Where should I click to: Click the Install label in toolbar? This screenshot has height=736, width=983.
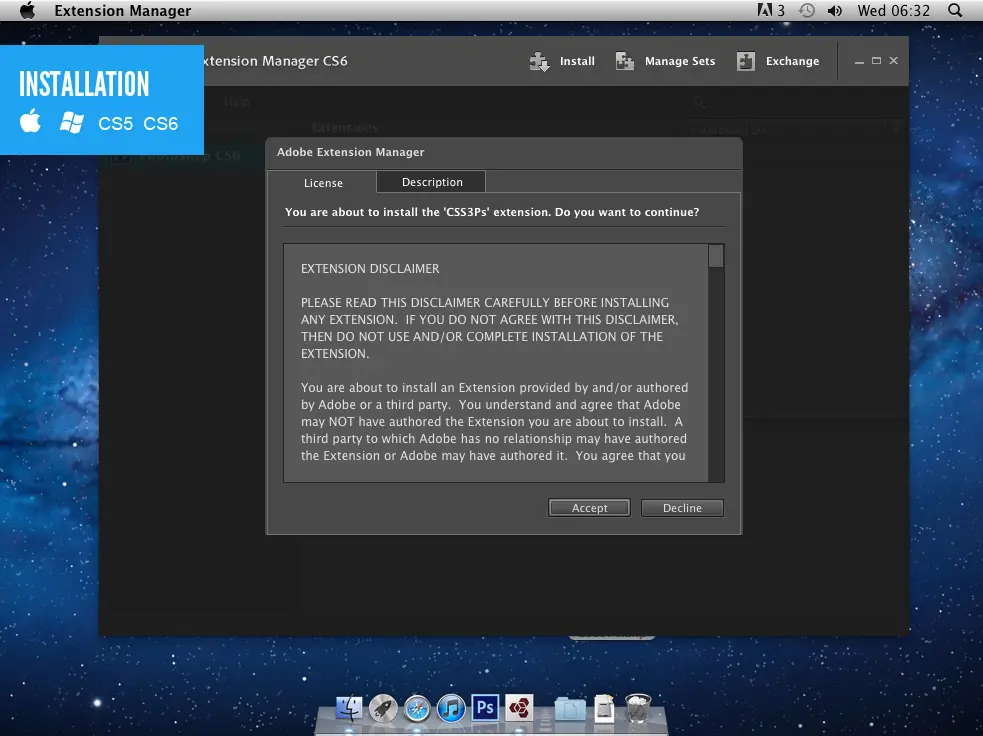point(577,61)
